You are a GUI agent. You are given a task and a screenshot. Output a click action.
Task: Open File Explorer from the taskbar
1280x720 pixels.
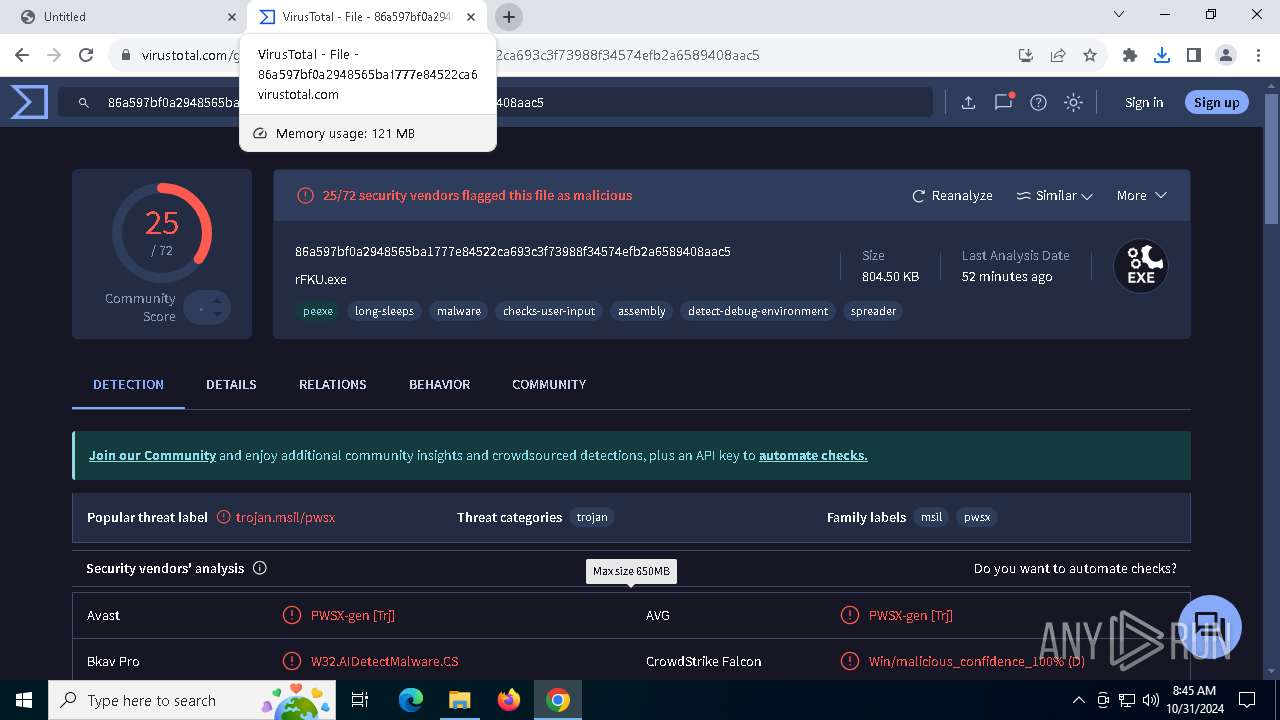459,700
